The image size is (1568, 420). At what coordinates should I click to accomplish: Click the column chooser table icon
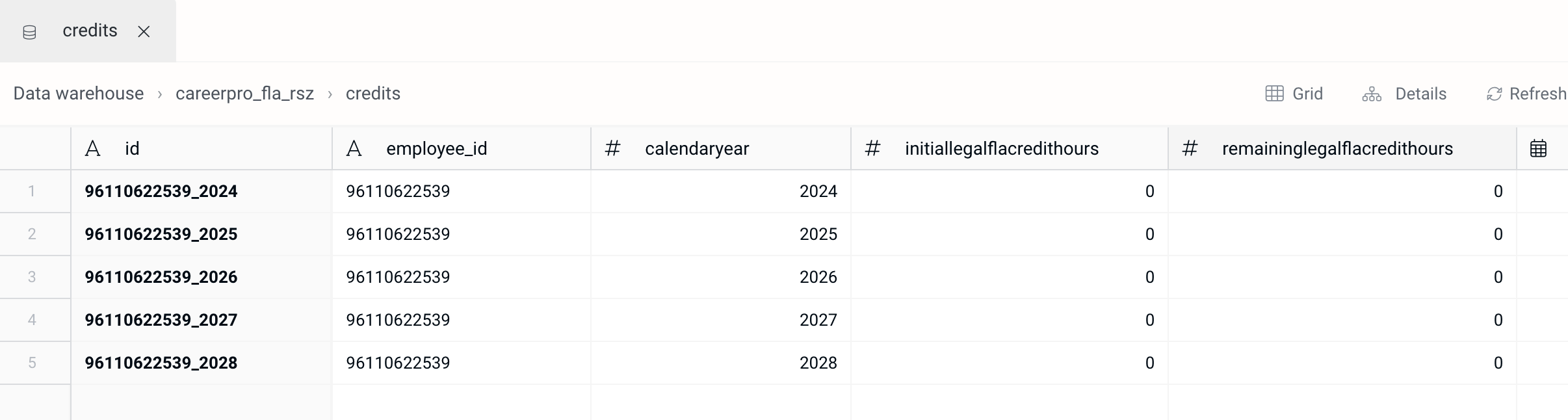[x=1538, y=148]
